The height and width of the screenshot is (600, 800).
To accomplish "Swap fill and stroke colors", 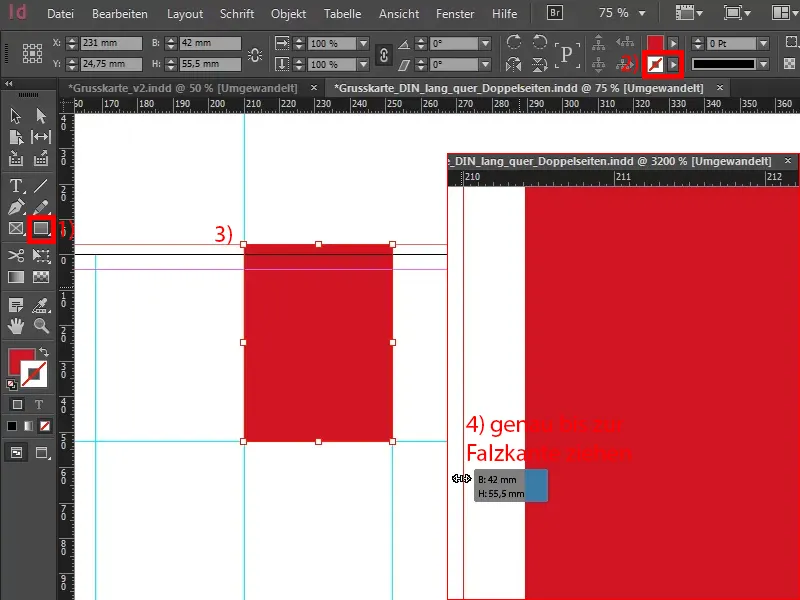I will tap(44, 352).
